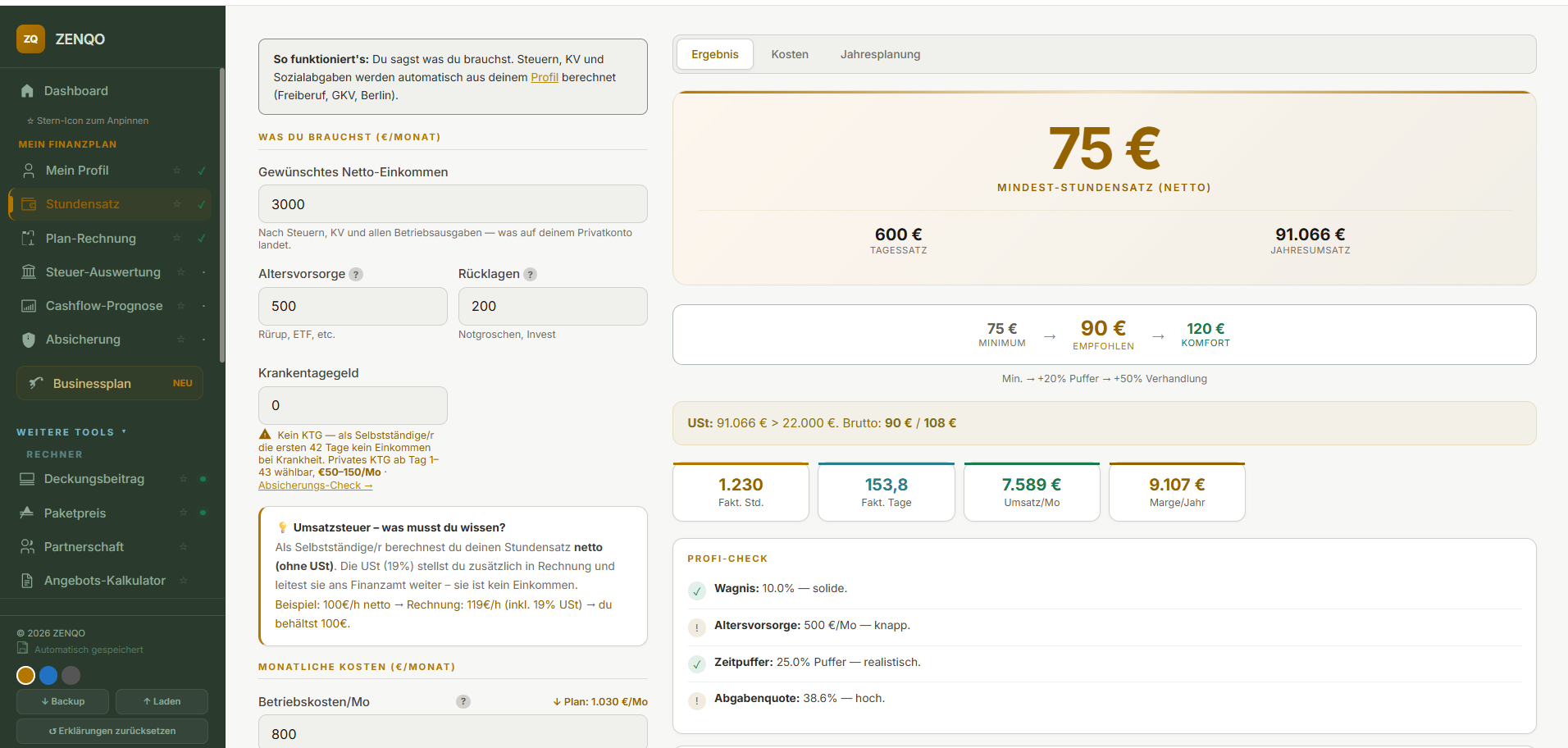Screen dimensions: 1568x748
Task: Open the help tooltip for Rücklagen
Action: click(x=531, y=275)
